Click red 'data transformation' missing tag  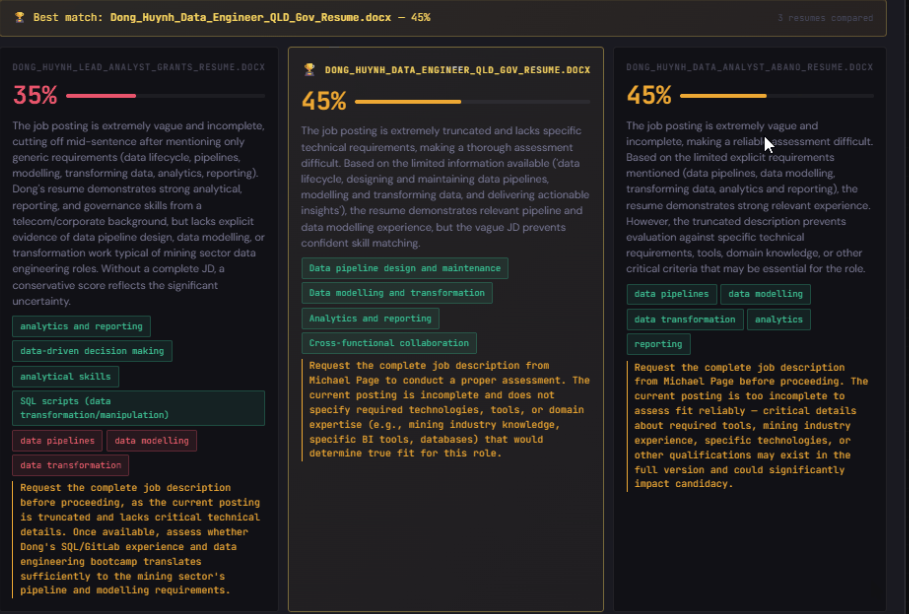(x=71, y=465)
